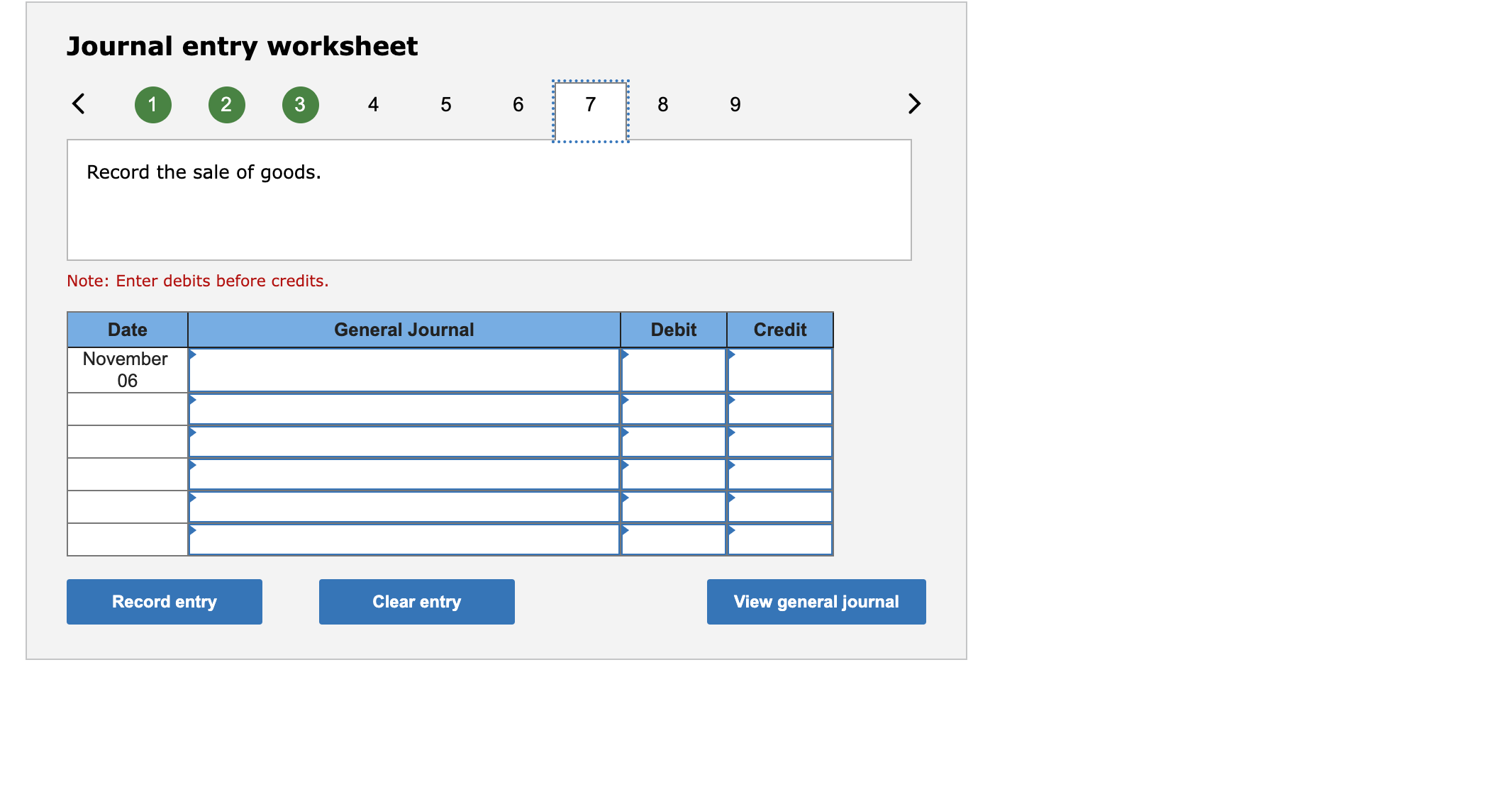1512x789 pixels.
Task: Click the previous entry left arrow
Action: point(79,103)
